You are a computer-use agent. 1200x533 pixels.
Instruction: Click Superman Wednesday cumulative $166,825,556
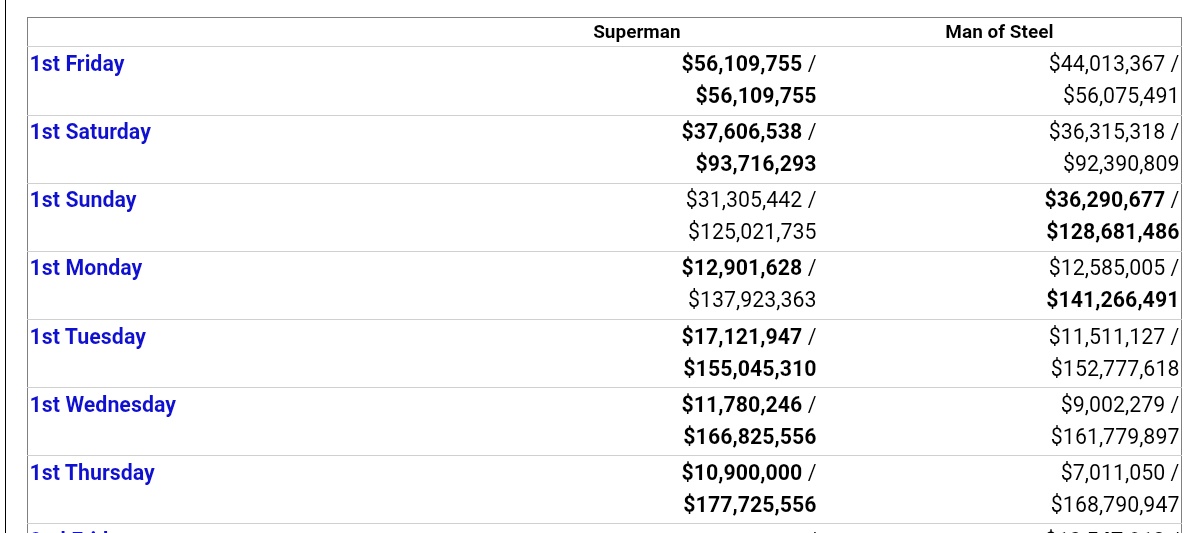pos(750,437)
